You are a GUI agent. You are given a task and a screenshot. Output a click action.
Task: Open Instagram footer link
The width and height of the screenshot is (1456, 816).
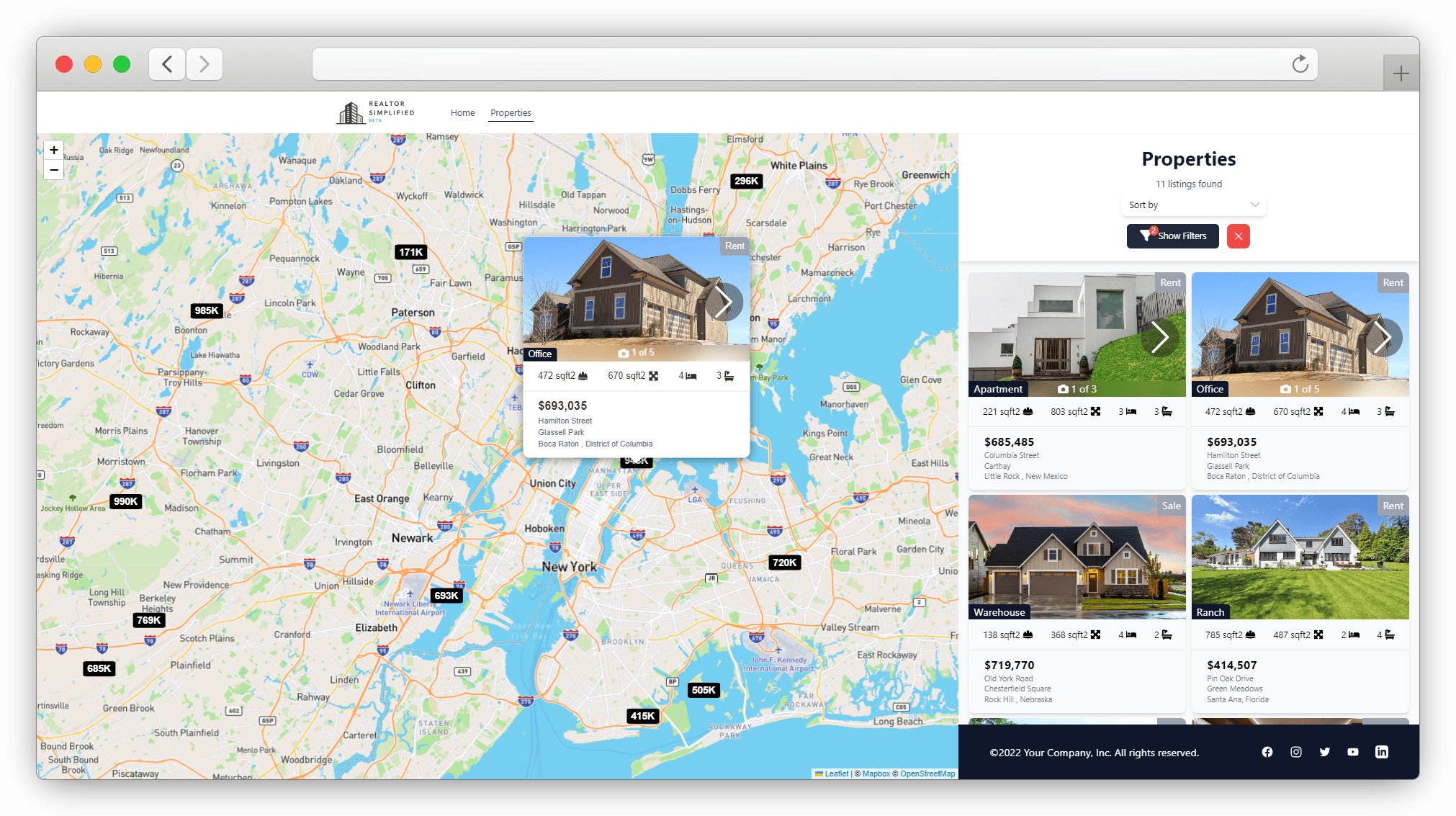coord(1296,752)
